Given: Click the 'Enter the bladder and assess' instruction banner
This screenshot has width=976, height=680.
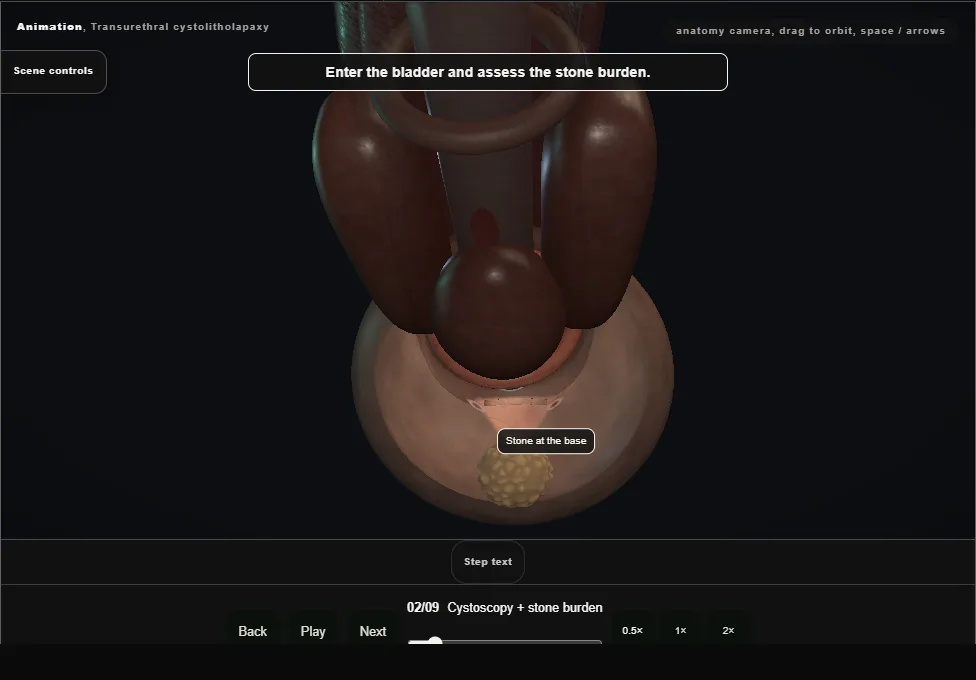Looking at the screenshot, I should (x=487, y=72).
